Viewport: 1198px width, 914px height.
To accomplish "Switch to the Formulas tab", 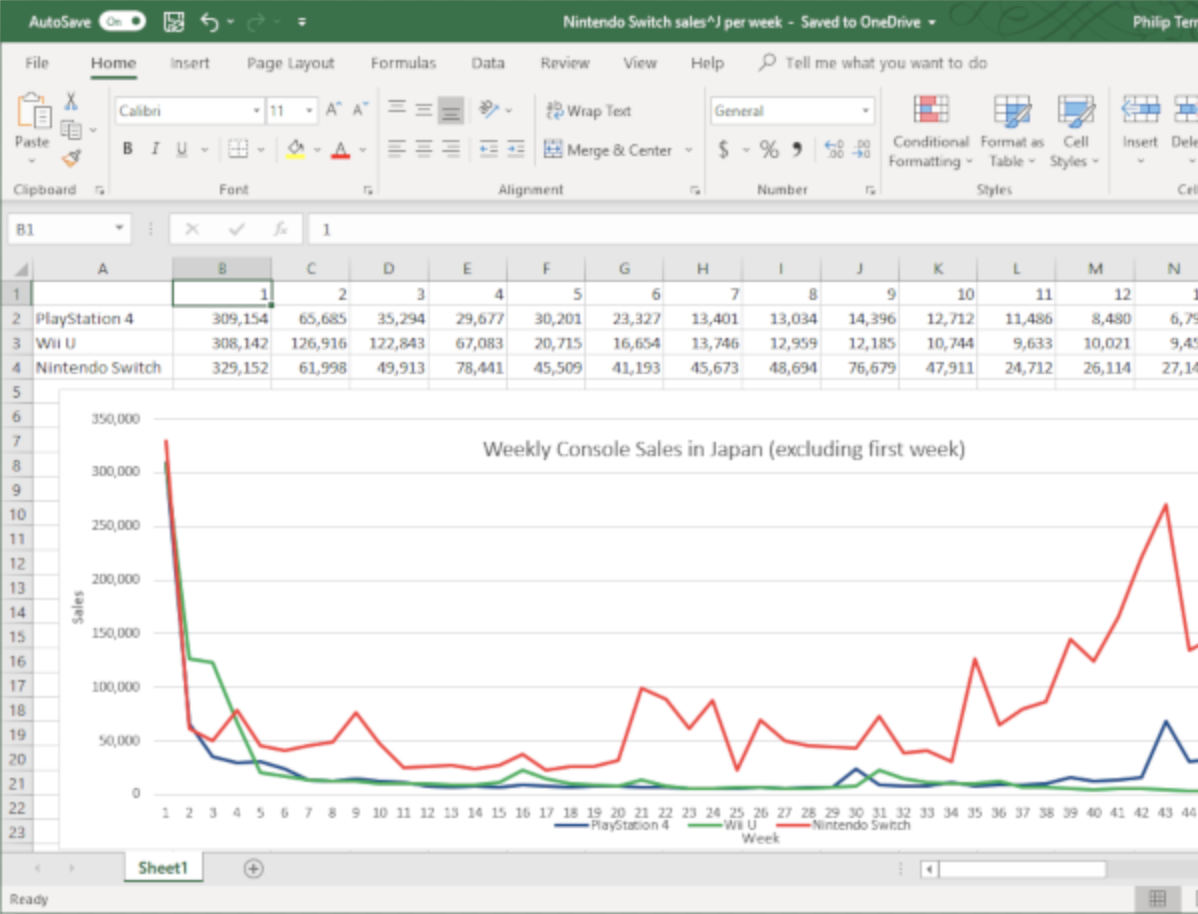I will click(403, 63).
